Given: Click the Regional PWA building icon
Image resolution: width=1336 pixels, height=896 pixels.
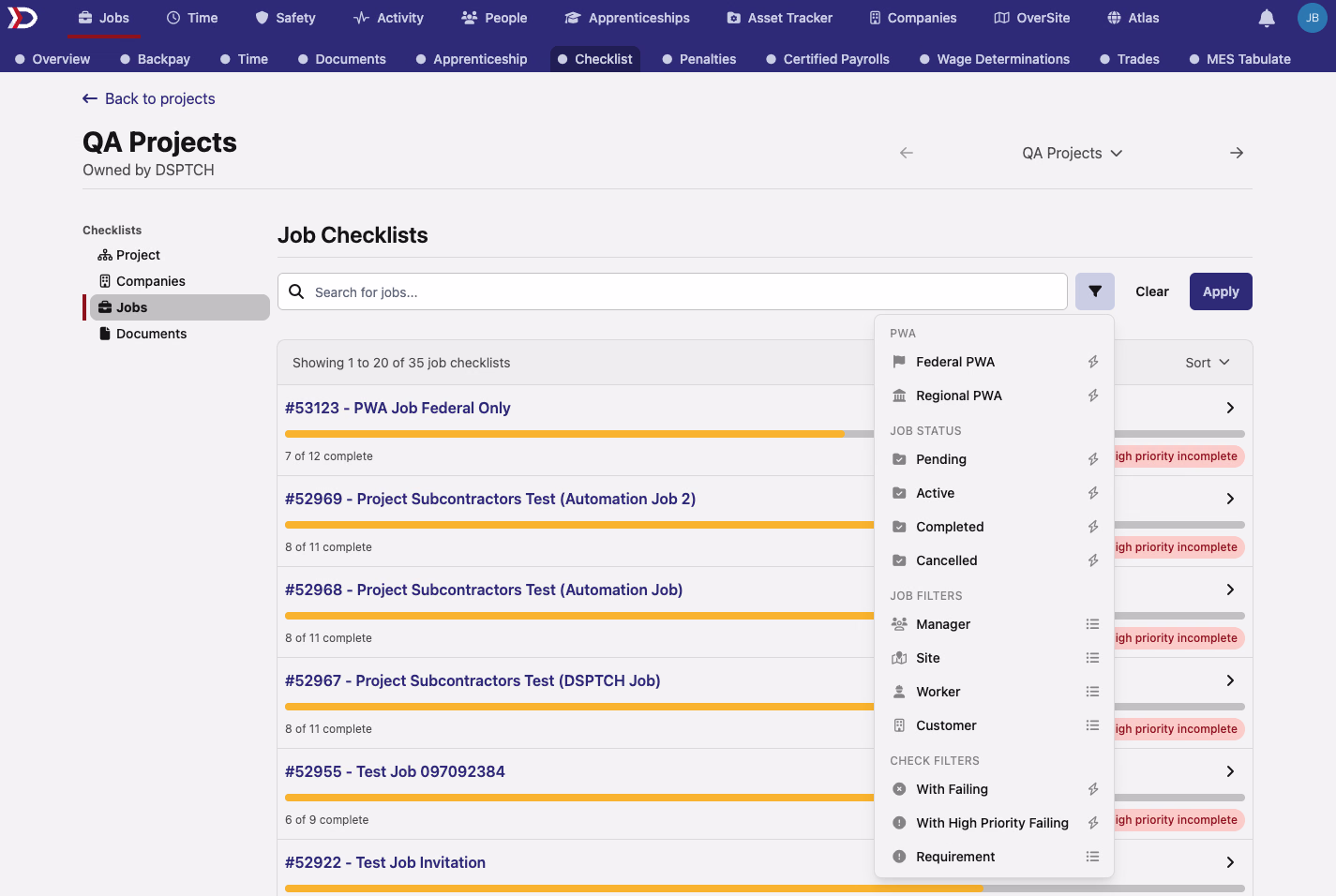Looking at the screenshot, I should tap(899, 396).
